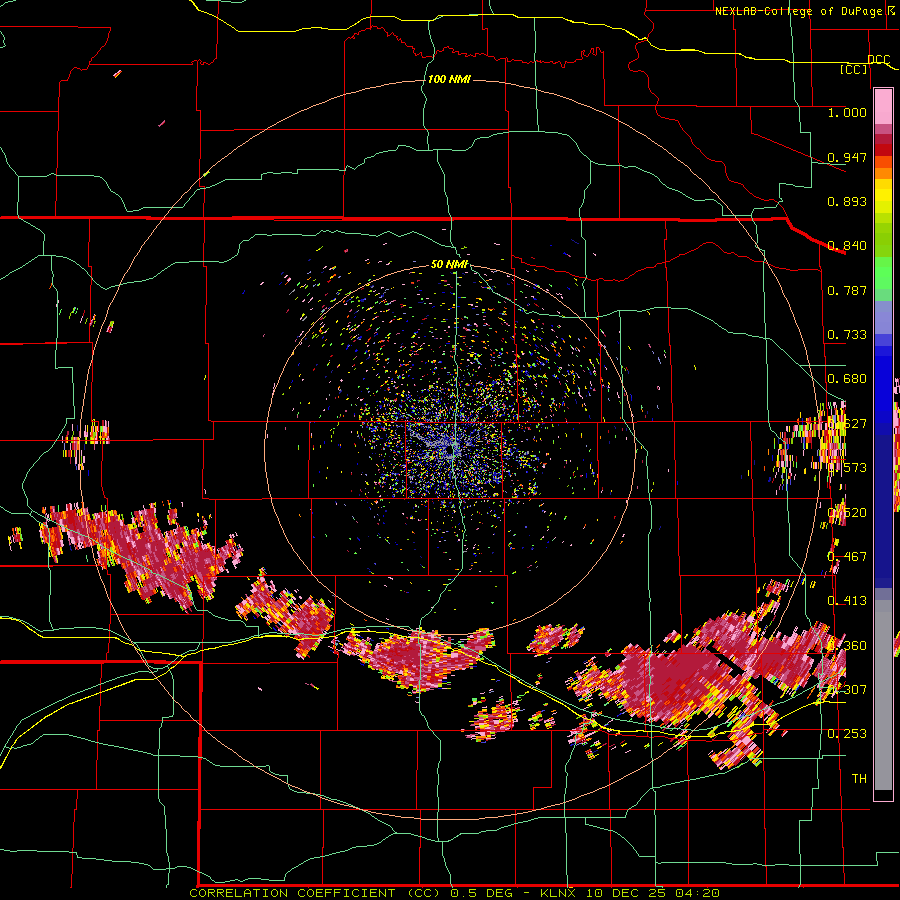900x900 pixels.
Task: Select the 0.947 legend value
Action: click(x=847, y=157)
